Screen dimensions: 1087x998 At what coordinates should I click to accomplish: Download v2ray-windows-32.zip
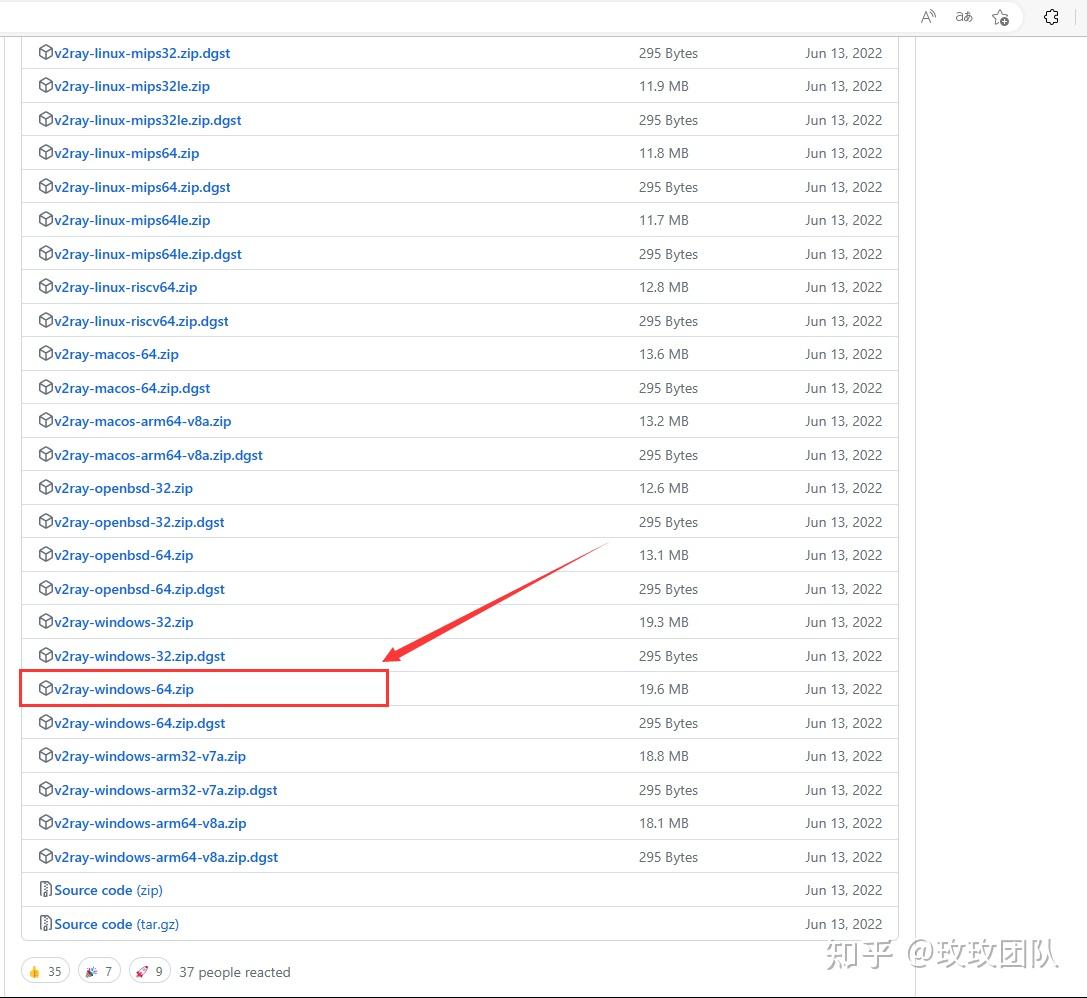[123, 622]
